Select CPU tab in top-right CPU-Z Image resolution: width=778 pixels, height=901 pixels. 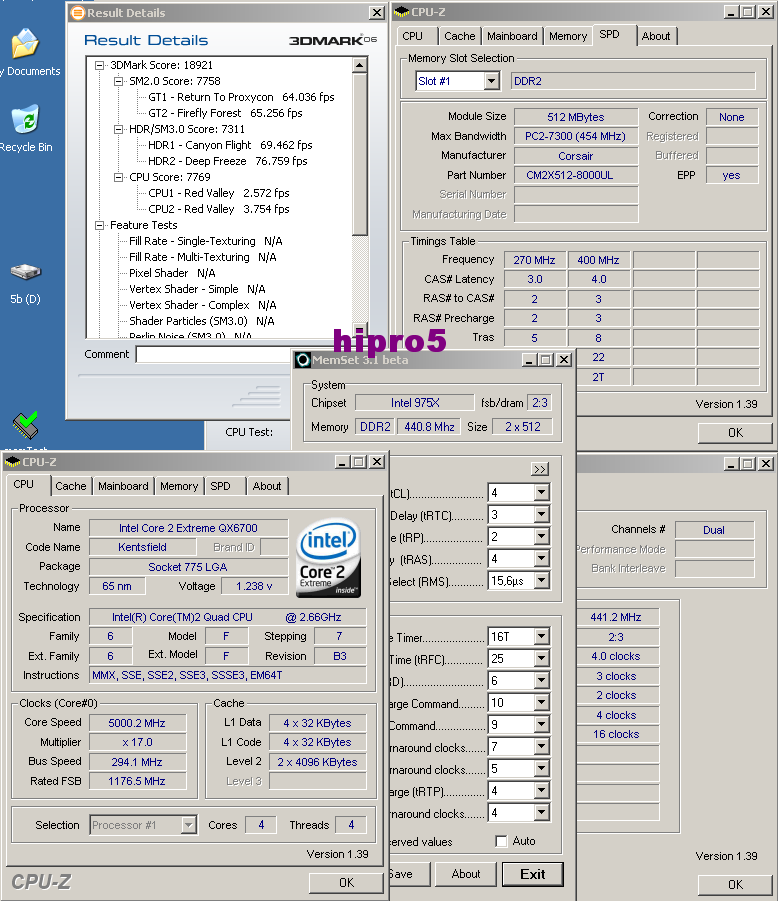[x=413, y=36]
